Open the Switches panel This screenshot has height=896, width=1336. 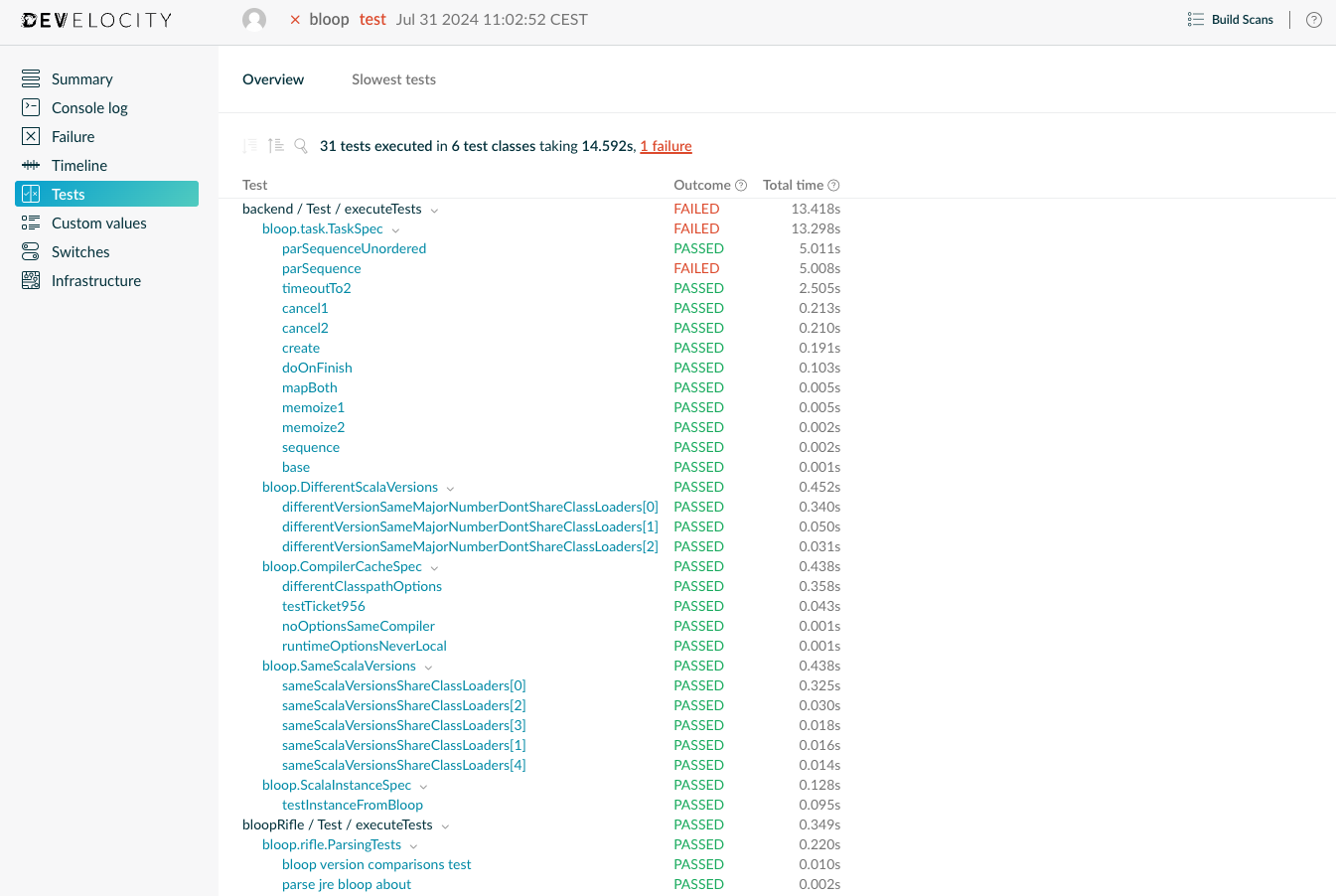79,251
